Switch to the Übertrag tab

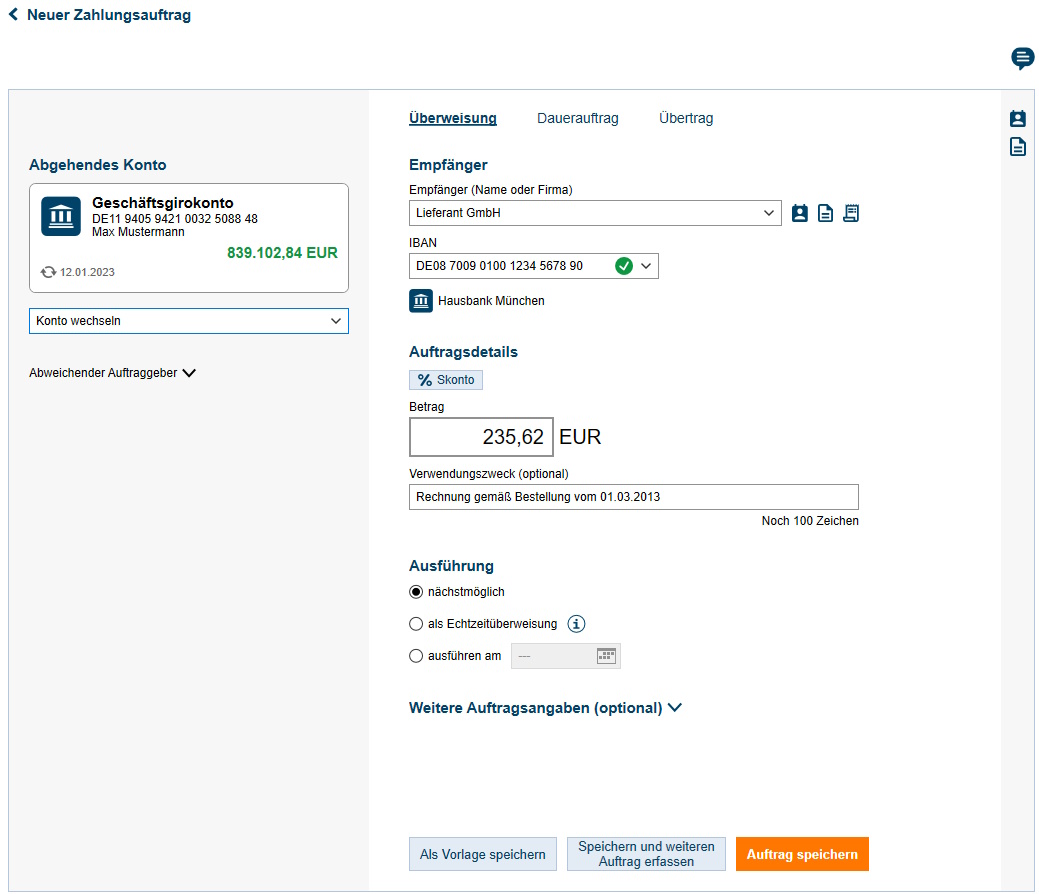(x=686, y=118)
